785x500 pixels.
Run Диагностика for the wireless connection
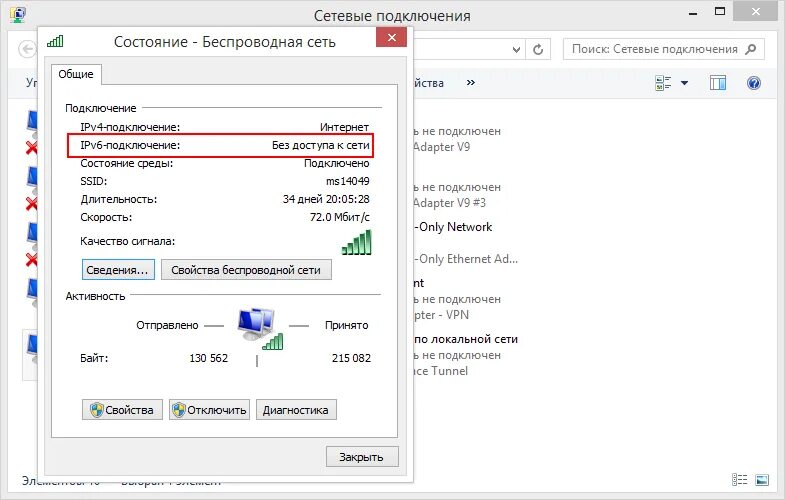click(297, 410)
